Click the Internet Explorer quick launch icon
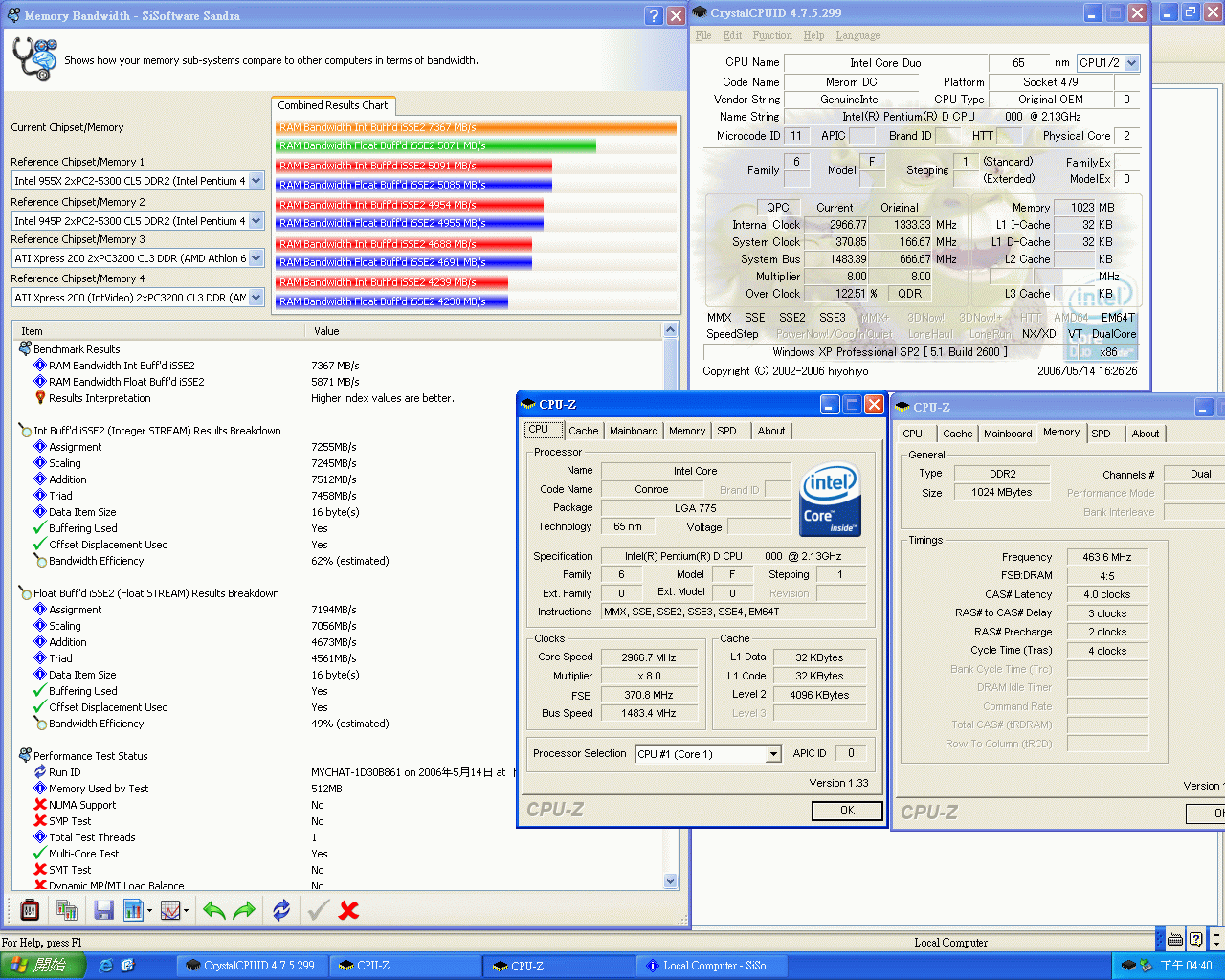Screen dimensions: 1225x980 (106, 966)
